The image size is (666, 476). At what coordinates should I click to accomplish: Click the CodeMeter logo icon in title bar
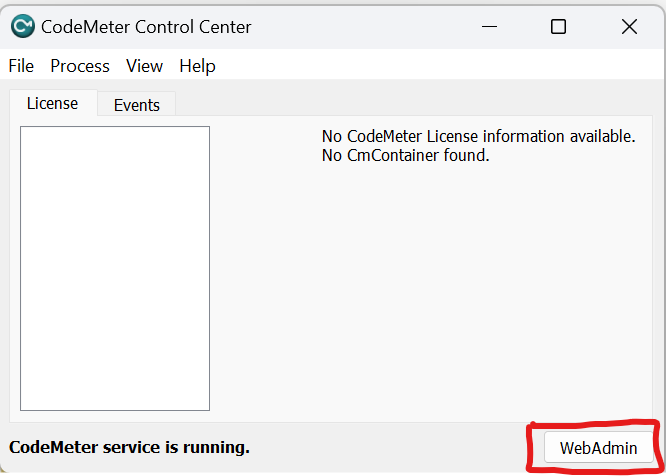23,26
